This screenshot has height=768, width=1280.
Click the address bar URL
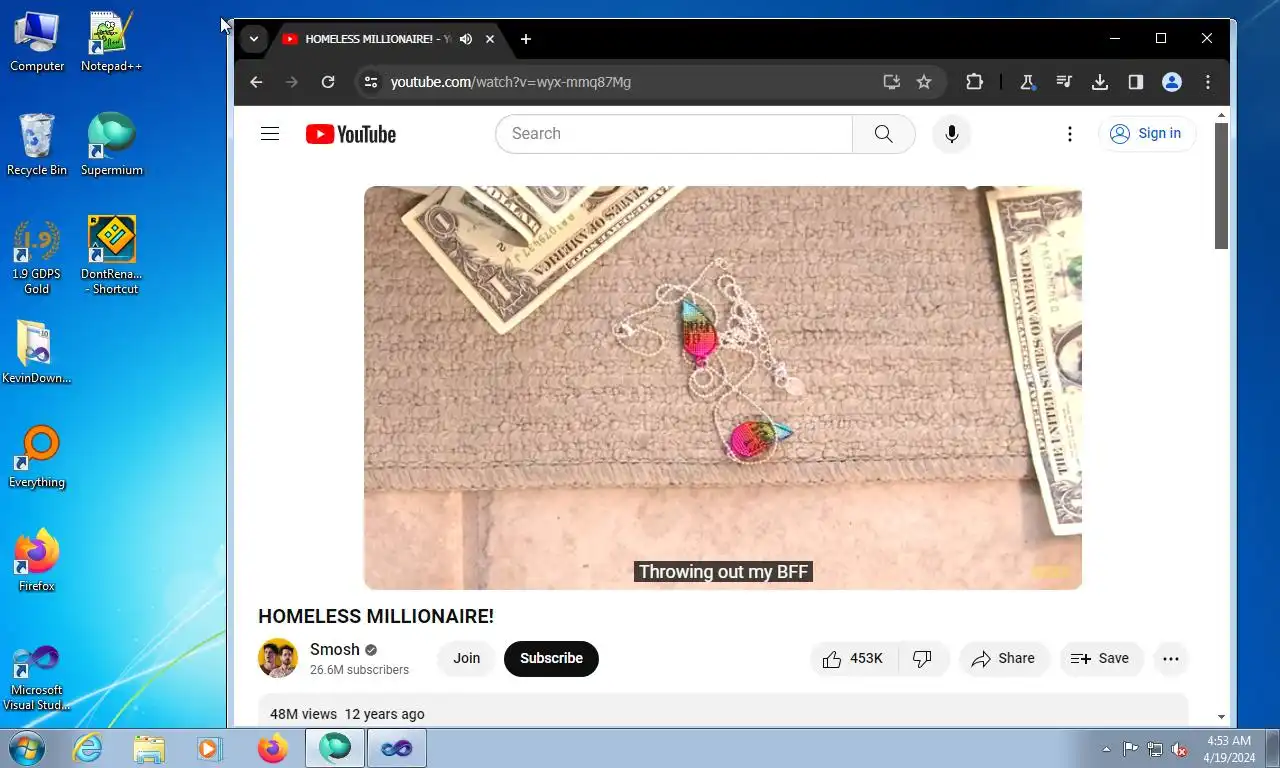tap(511, 82)
